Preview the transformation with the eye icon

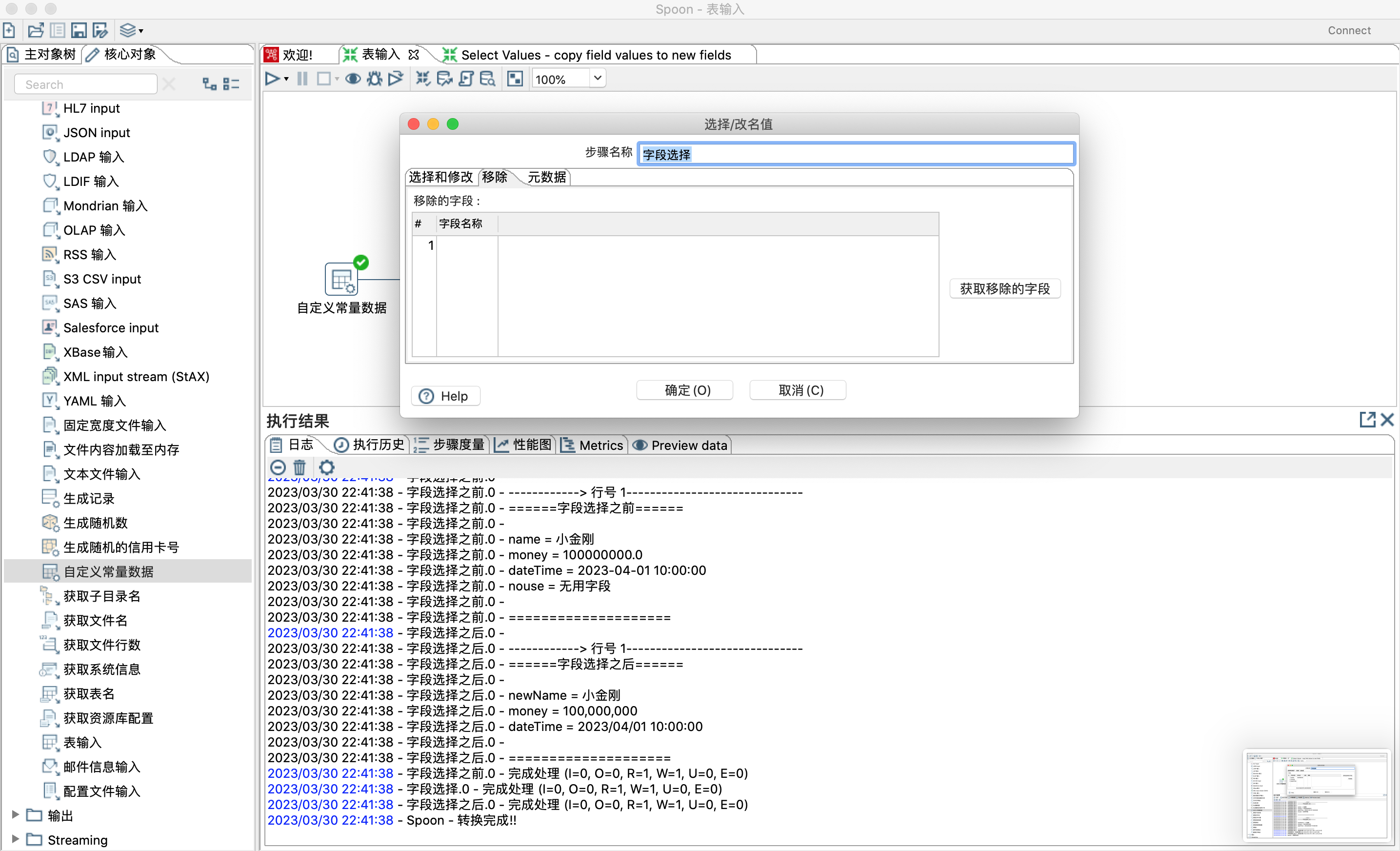click(353, 79)
